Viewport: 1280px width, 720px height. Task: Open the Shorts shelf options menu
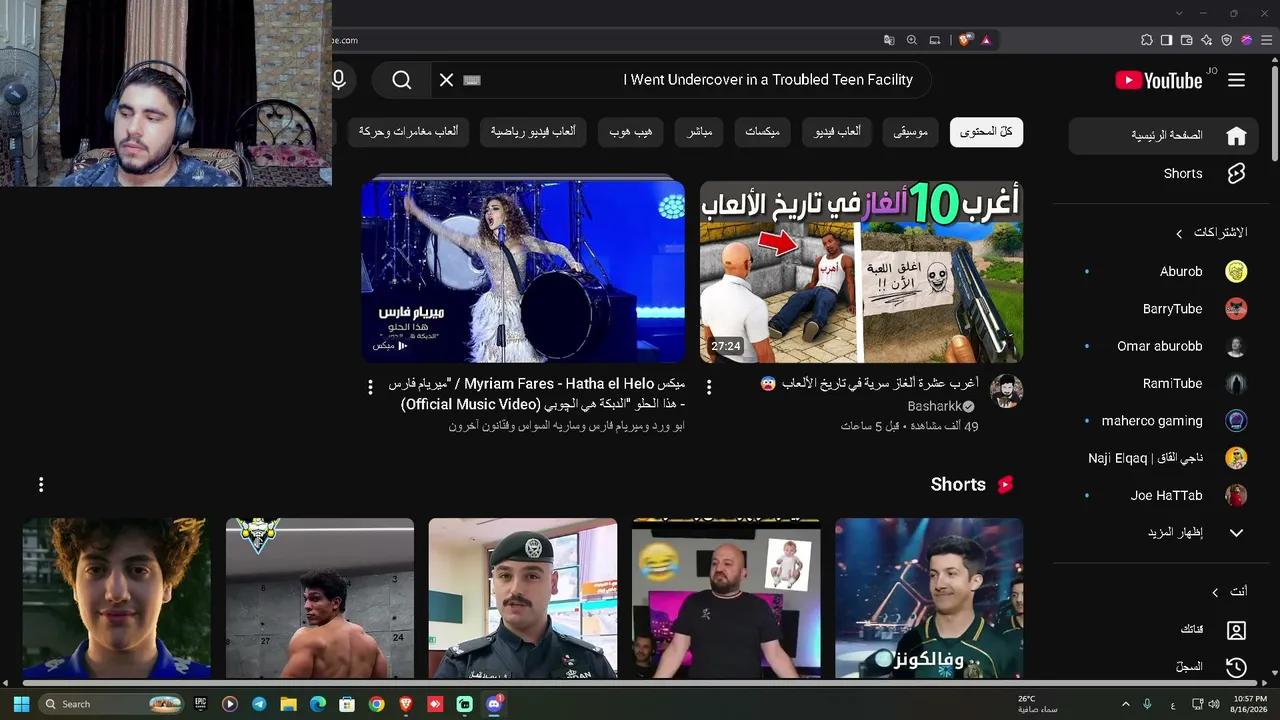[41, 485]
